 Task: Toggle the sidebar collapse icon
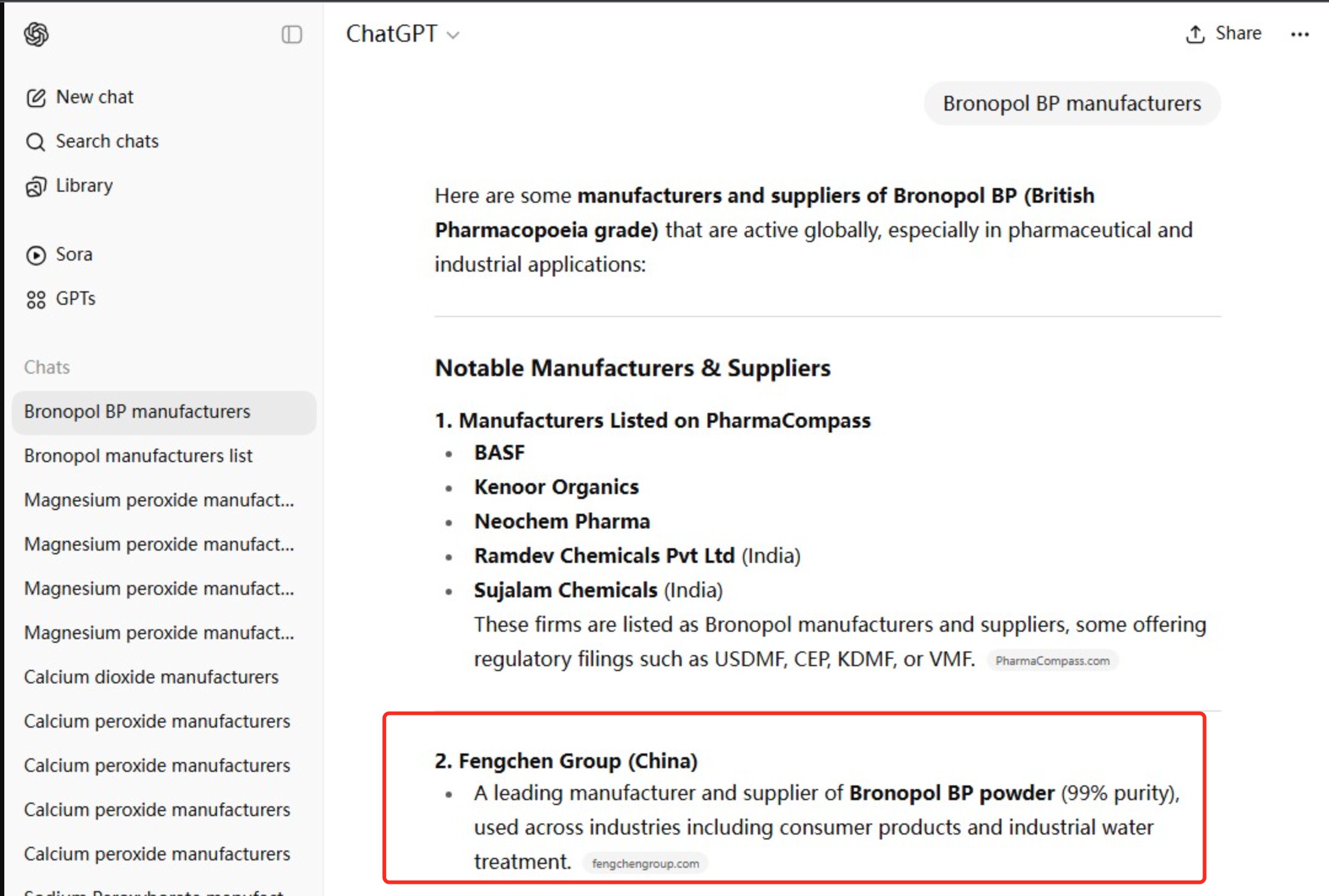(x=291, y=34)
